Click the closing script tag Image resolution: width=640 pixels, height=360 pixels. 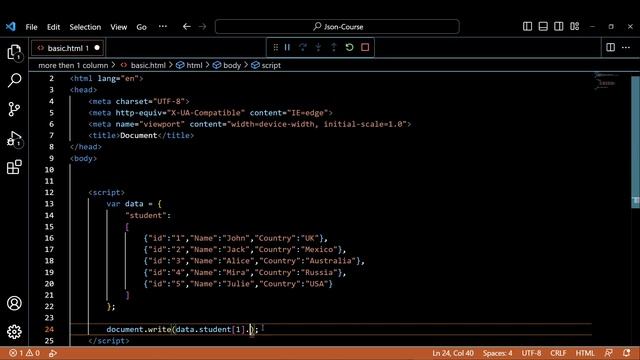[x=109, y=341]
